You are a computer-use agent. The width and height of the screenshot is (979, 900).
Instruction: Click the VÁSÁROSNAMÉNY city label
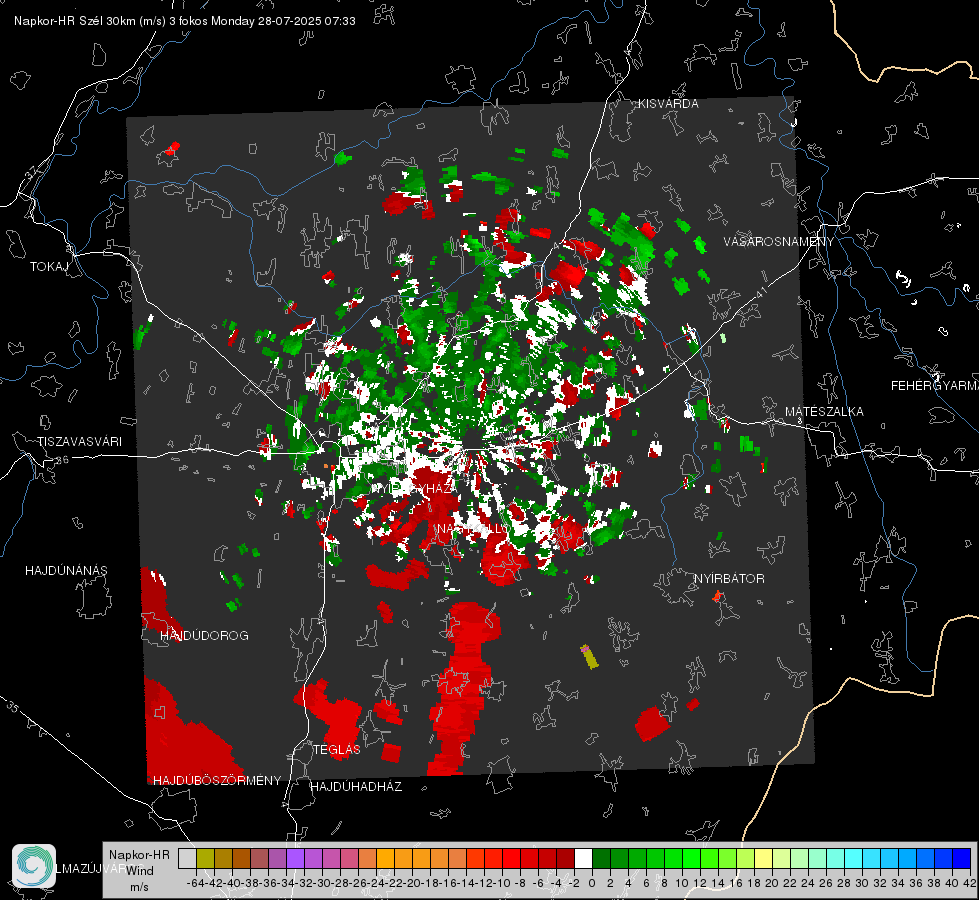[779, 241]
